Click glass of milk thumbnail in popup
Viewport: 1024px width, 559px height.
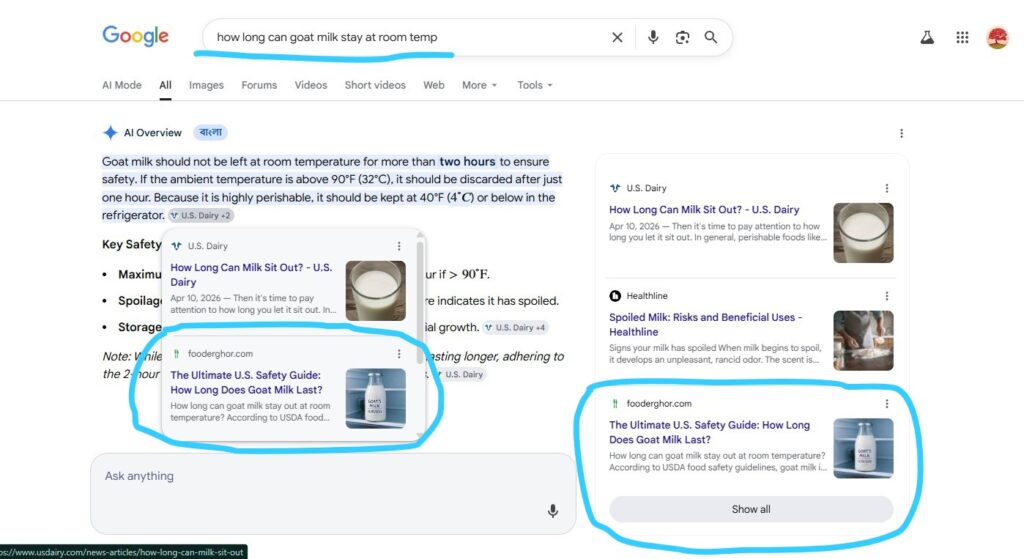(x=376, y=291)
